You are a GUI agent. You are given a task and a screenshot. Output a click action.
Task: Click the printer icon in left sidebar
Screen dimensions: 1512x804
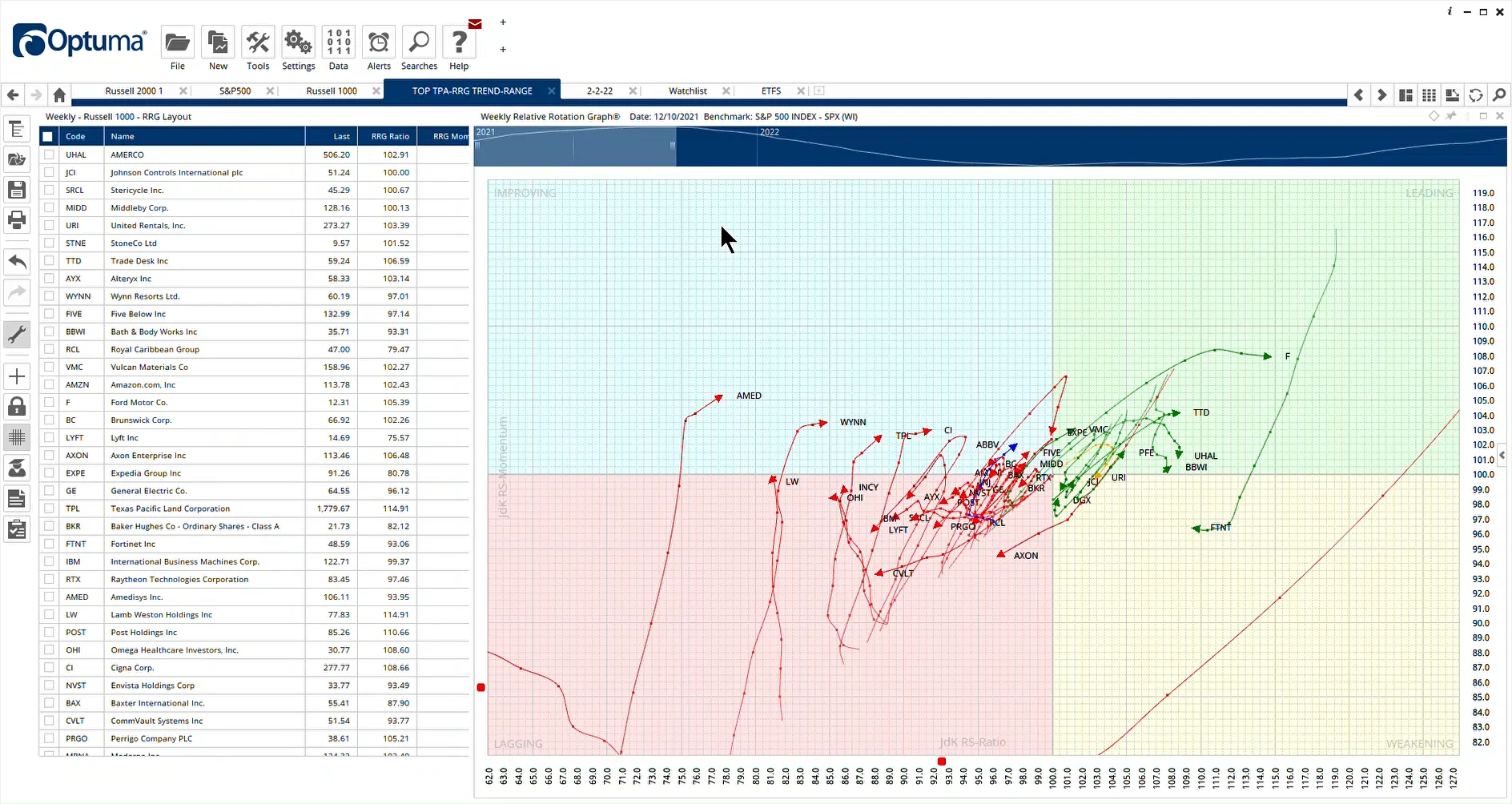click(17, 219)
